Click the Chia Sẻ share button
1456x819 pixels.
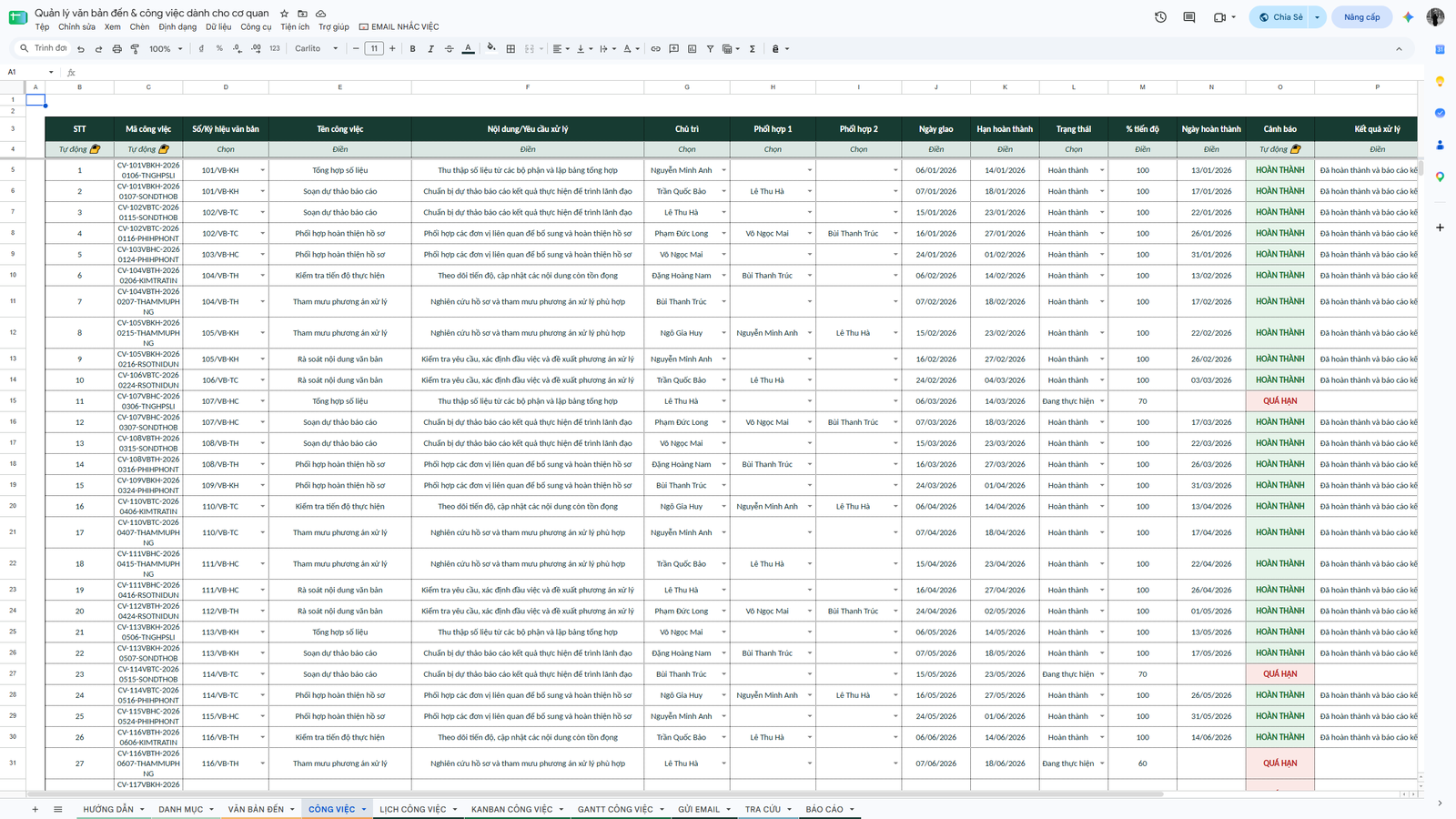tap(1279, 17)
